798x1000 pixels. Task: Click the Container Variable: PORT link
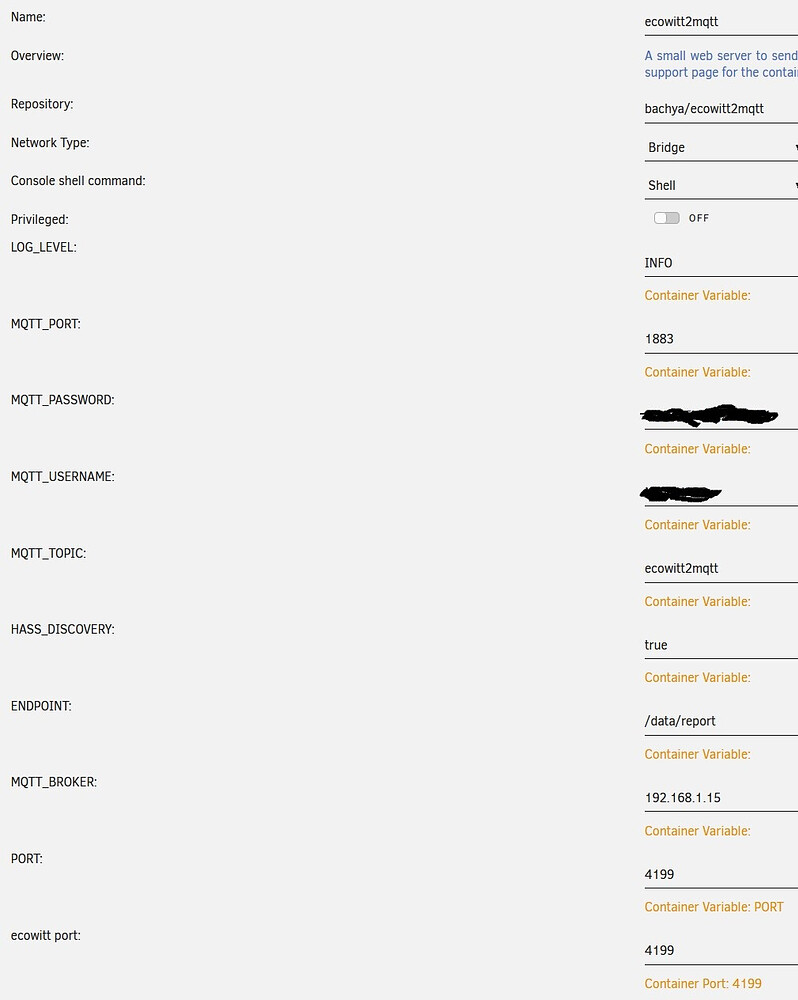714,907
